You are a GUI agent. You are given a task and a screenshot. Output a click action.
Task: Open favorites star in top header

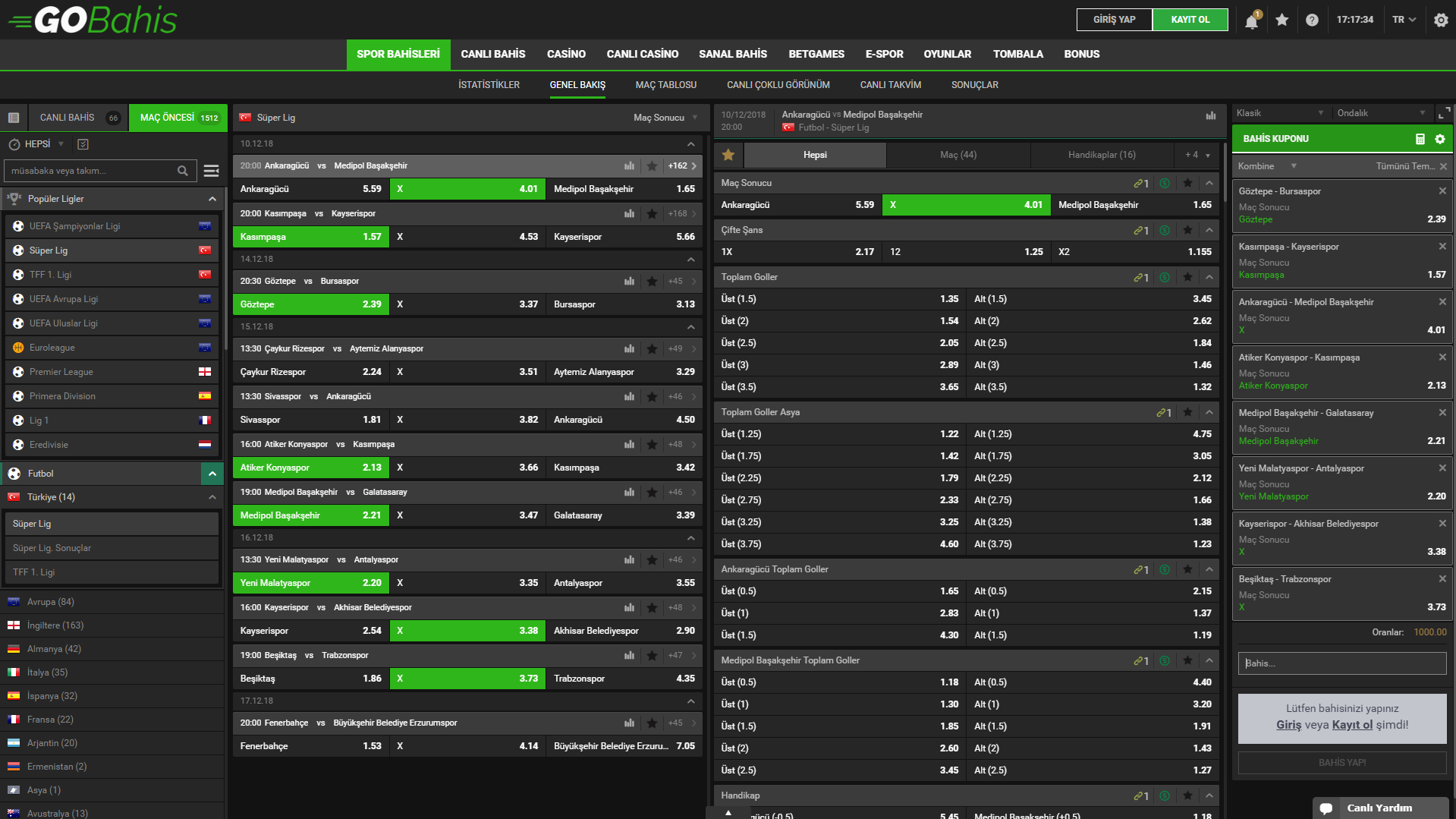[1281, 20]
